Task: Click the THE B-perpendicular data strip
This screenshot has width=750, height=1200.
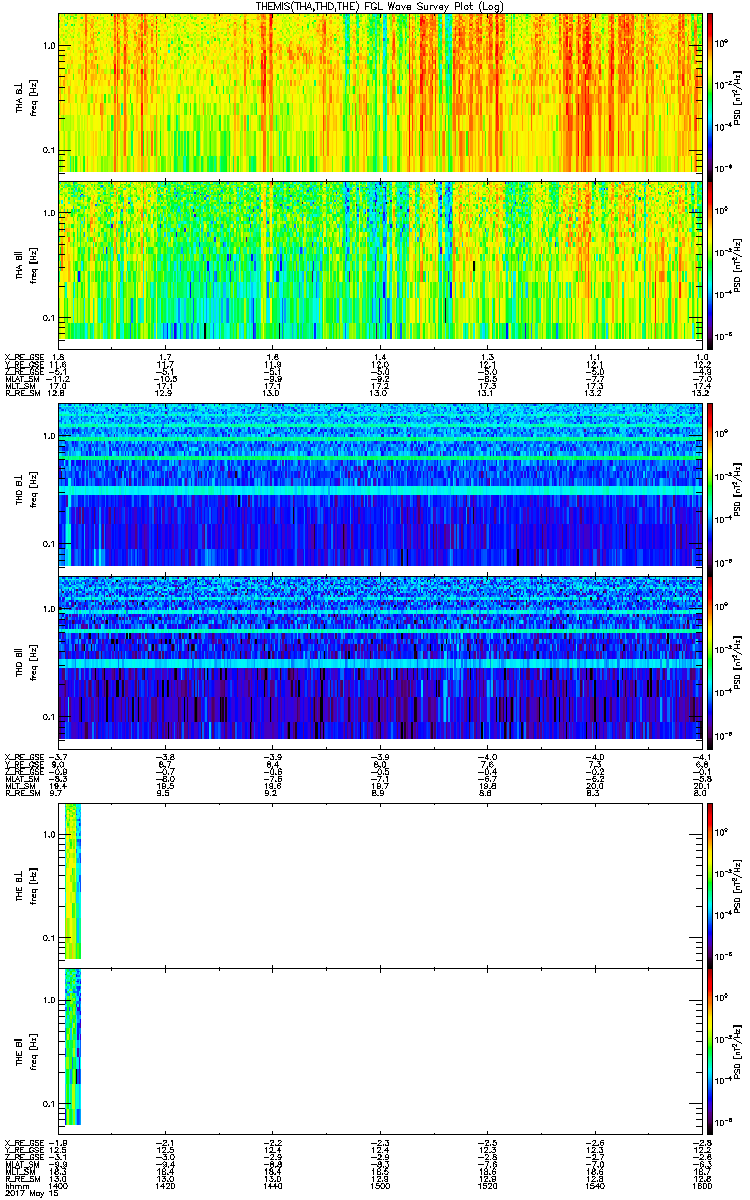Action: tap(72, 880)
